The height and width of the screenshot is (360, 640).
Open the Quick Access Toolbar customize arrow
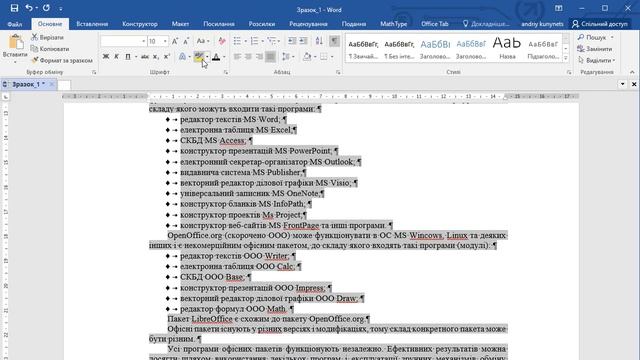click(60, 9)
